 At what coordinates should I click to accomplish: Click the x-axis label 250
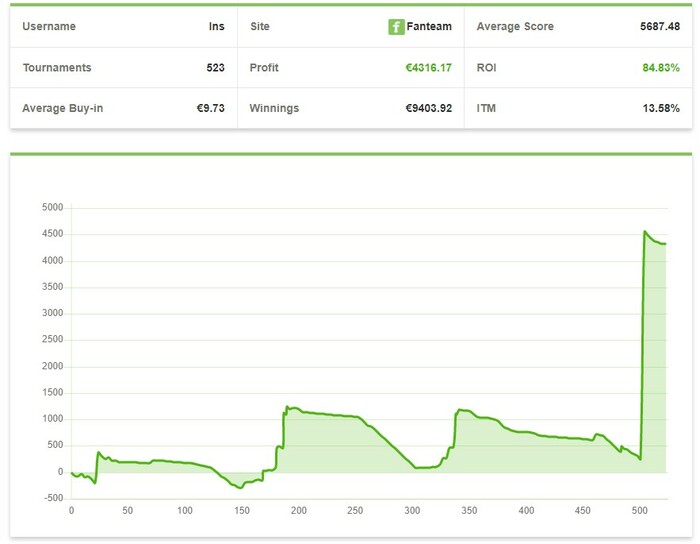[355, 510]
